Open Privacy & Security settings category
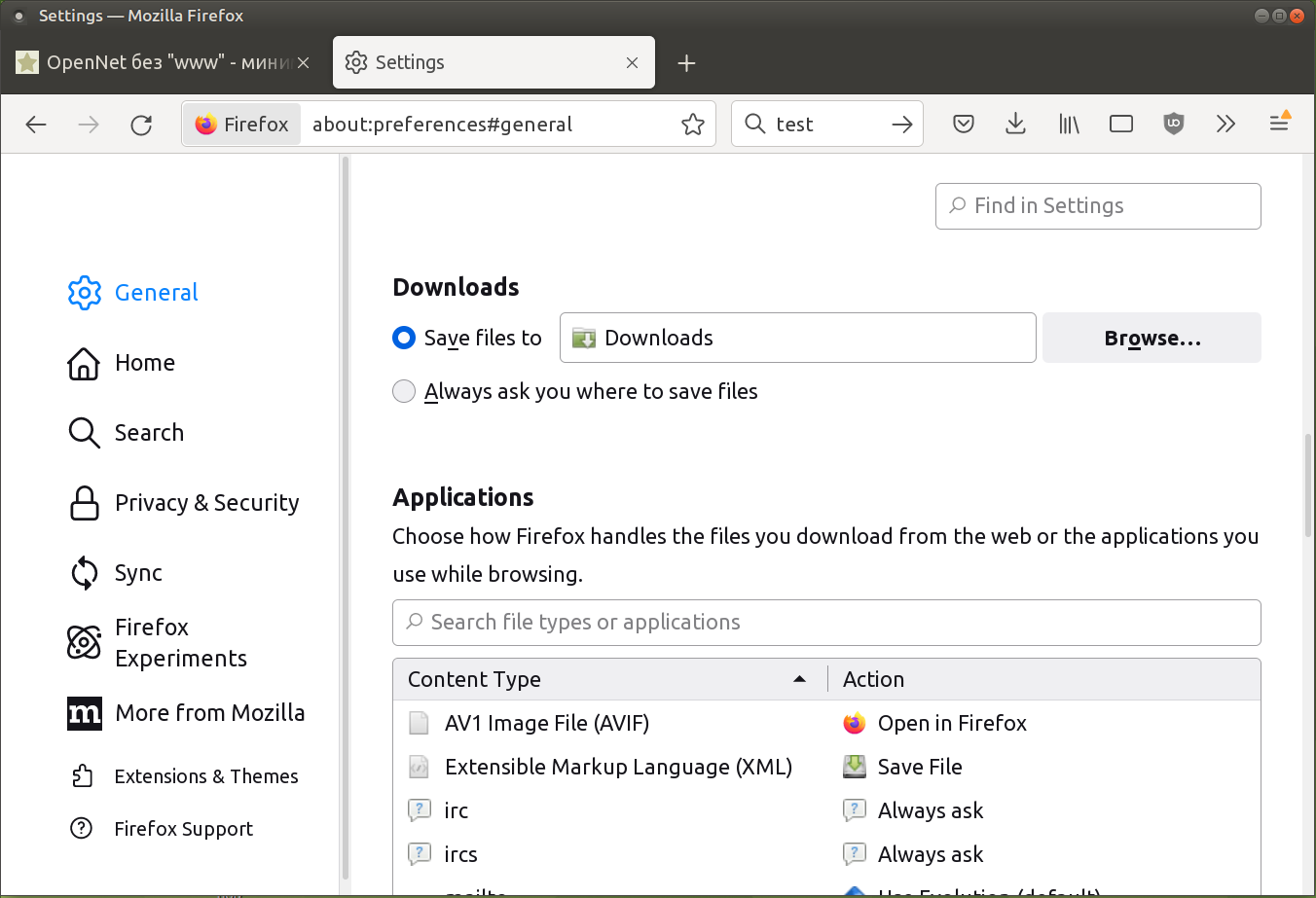Screen dimensions: 1316x898 point(206,503)
